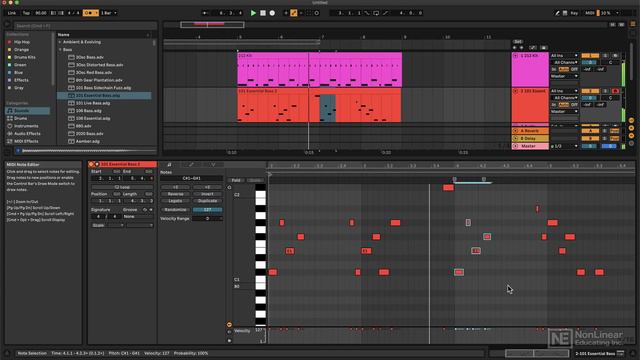This screenshot has height=360, width=640.
Task: Click the Fold button in note editor
Action: pyautogui.click(x=236, y=180)
